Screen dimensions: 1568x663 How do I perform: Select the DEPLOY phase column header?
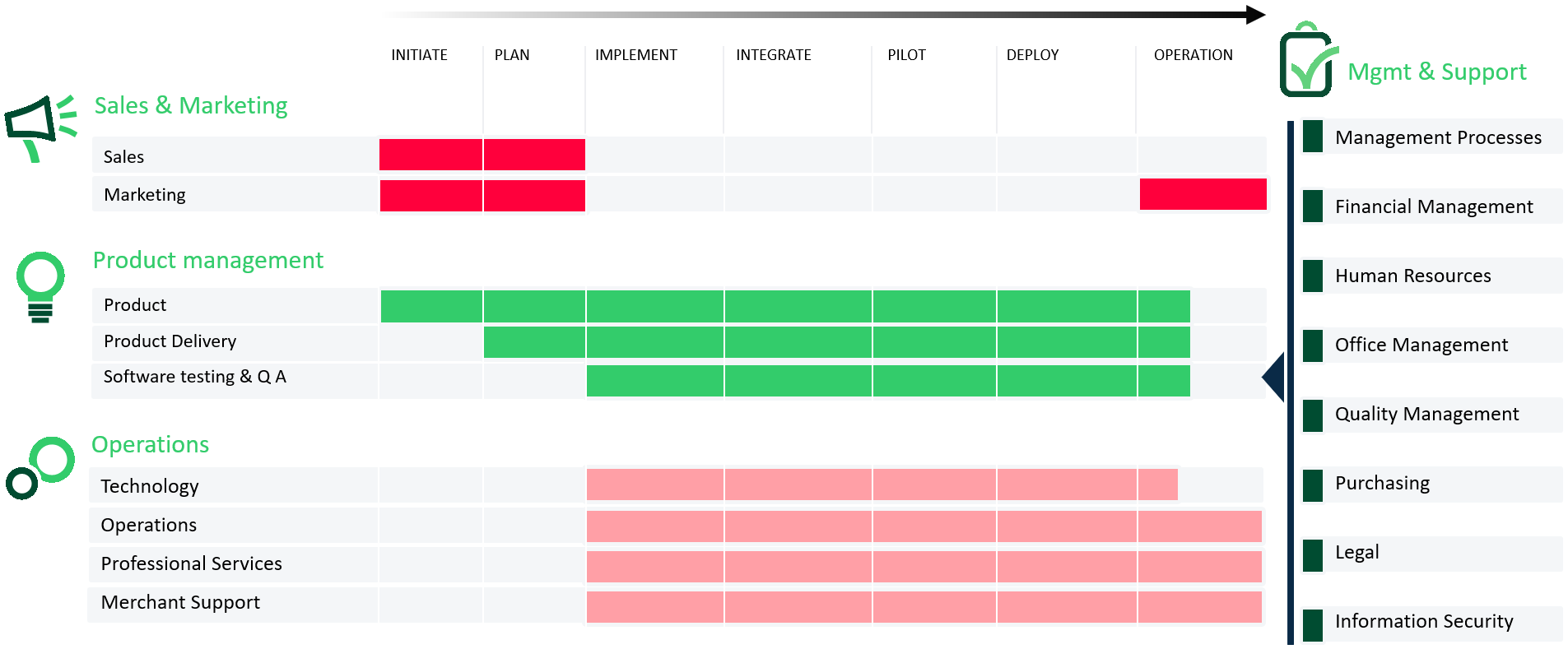[x=1032, y=55]
